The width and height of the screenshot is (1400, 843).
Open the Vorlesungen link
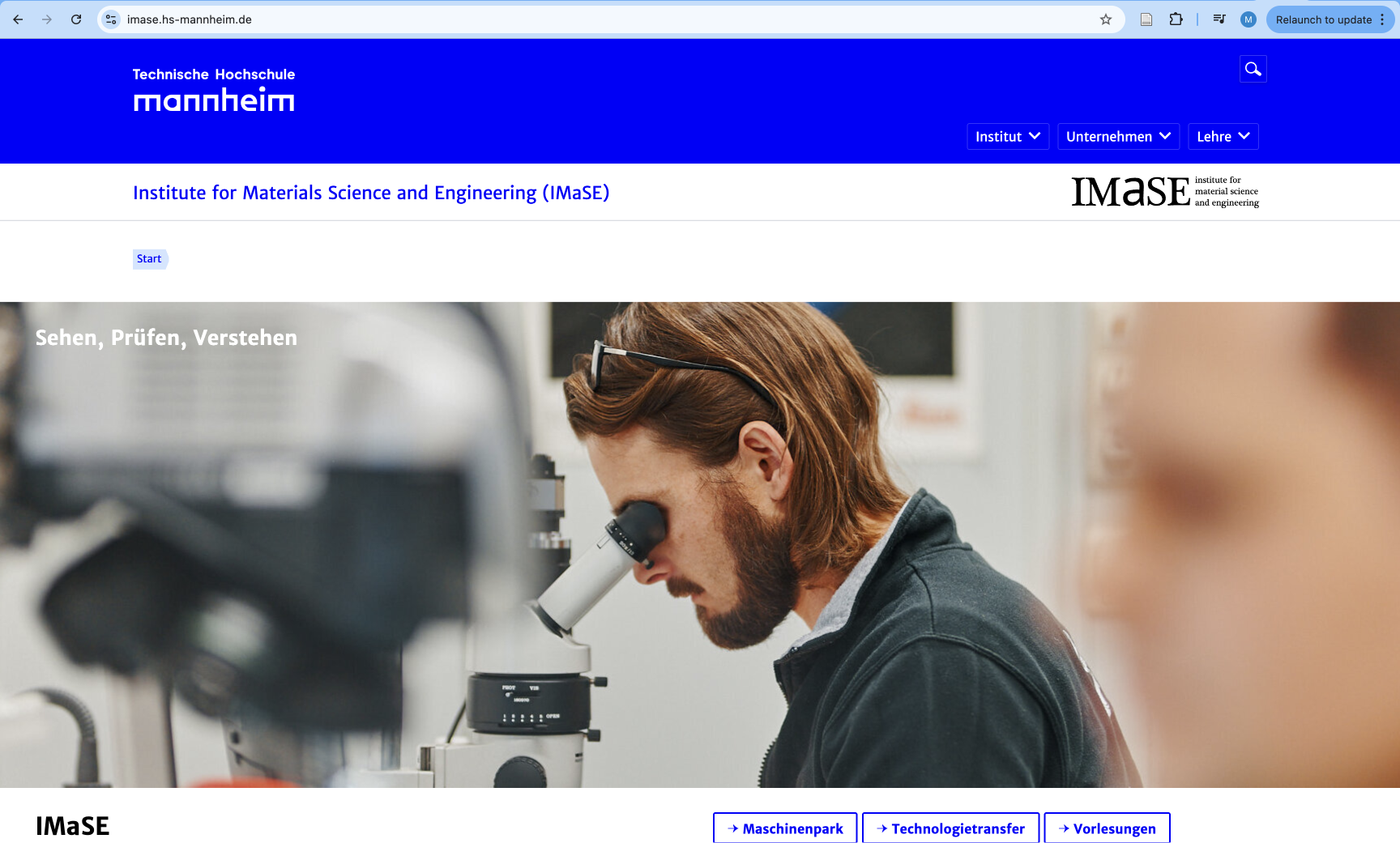point(1107,828)
